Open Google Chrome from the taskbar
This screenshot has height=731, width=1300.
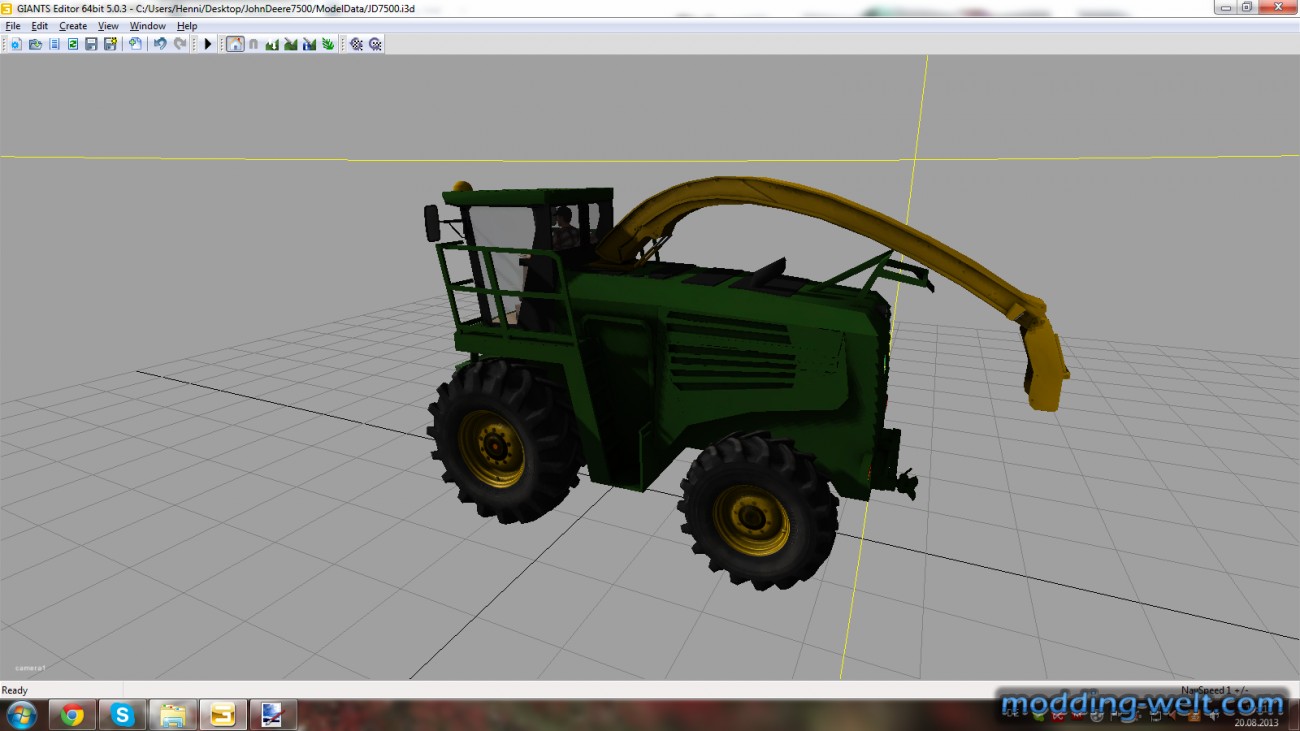(x=72, y=715)
